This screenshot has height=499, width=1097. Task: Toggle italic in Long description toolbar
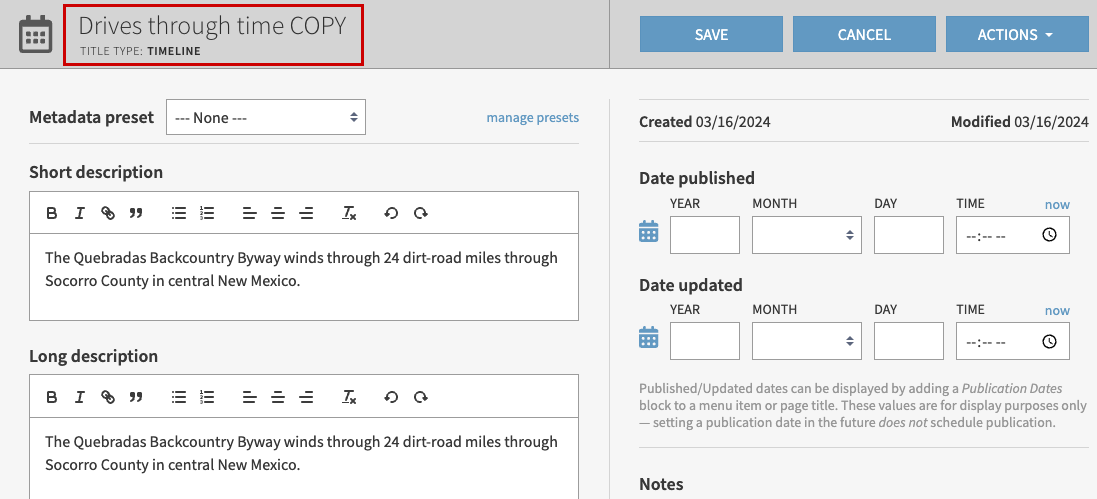click(80, 398)
